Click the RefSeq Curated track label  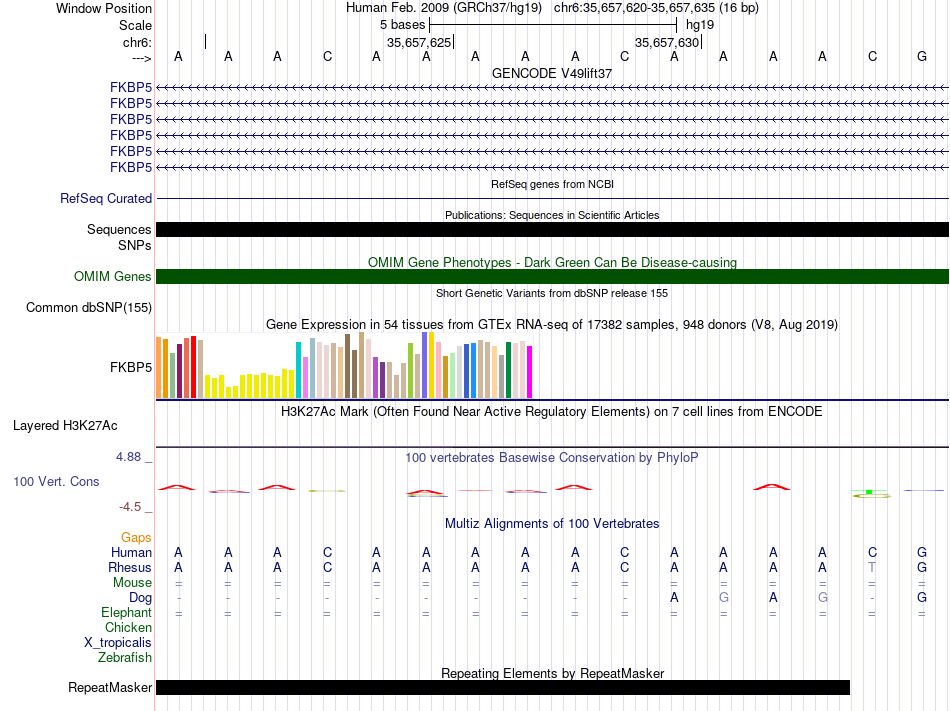(106, 199)
